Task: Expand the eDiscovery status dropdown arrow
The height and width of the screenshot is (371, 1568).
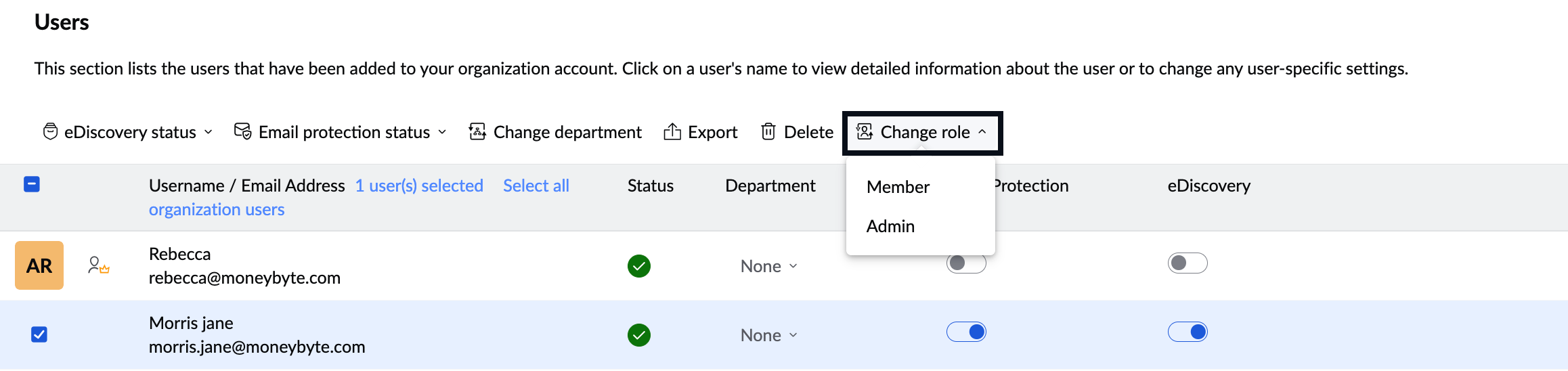Action: 209,132
